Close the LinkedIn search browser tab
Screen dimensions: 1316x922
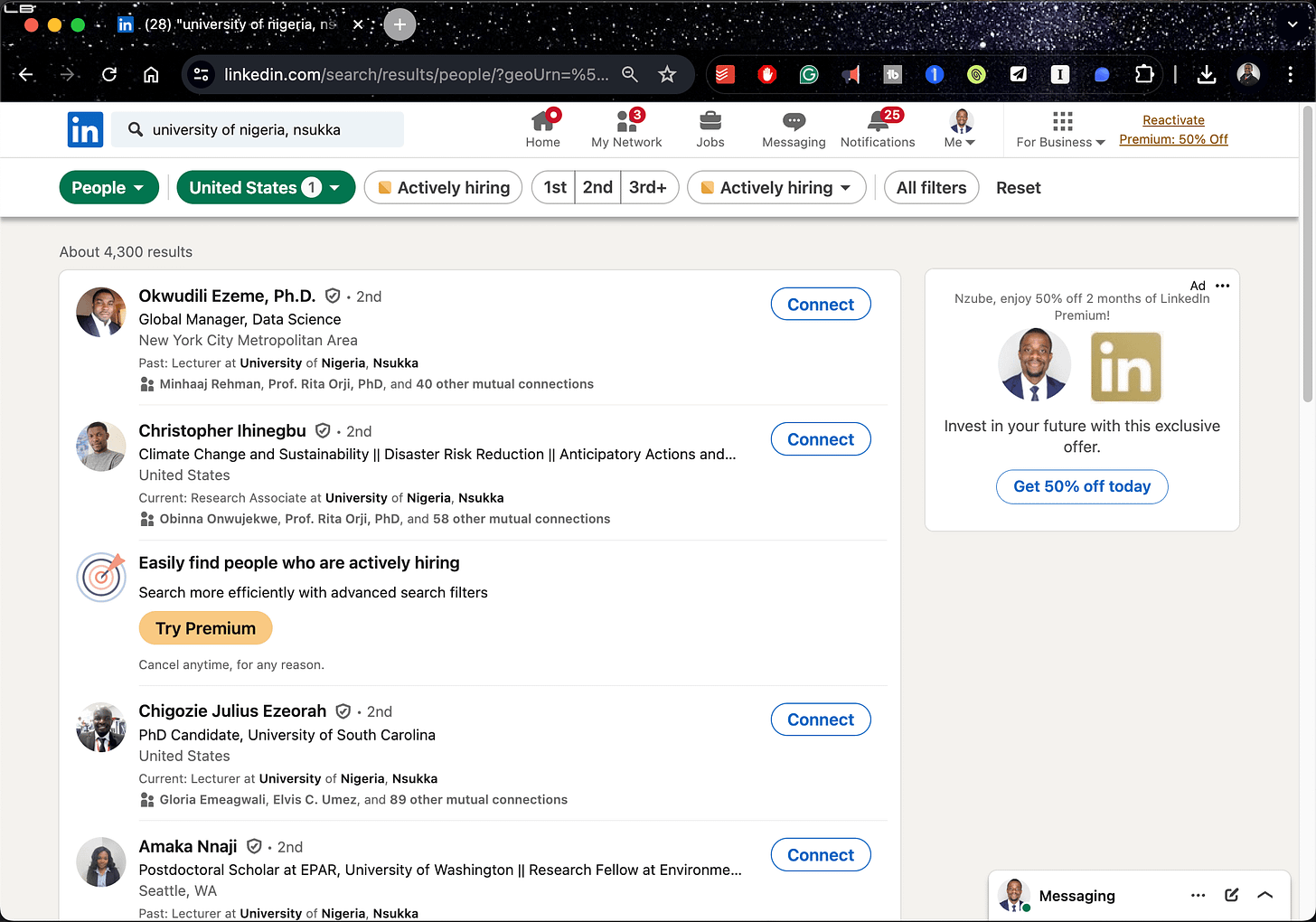click(358, 24)
